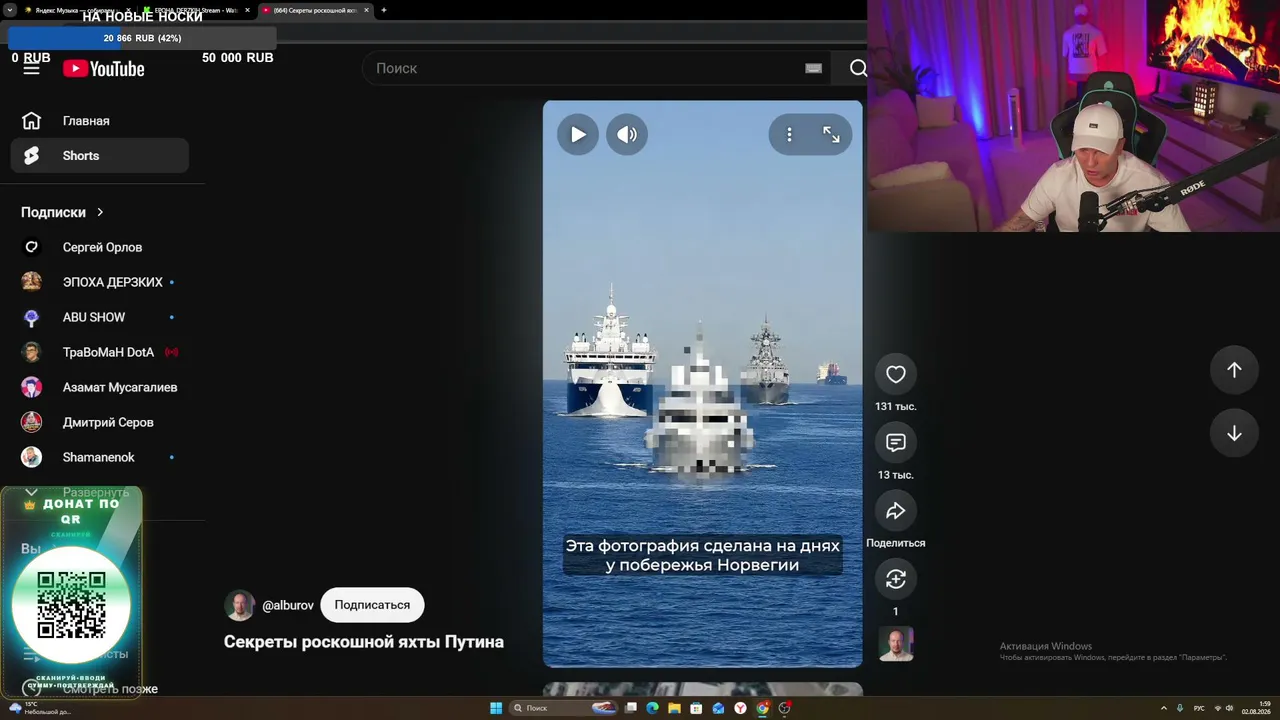This screenshot has height=720, width=1280.
Task: Open the weather widget on the taskbar
Action: tap(40, 708)
